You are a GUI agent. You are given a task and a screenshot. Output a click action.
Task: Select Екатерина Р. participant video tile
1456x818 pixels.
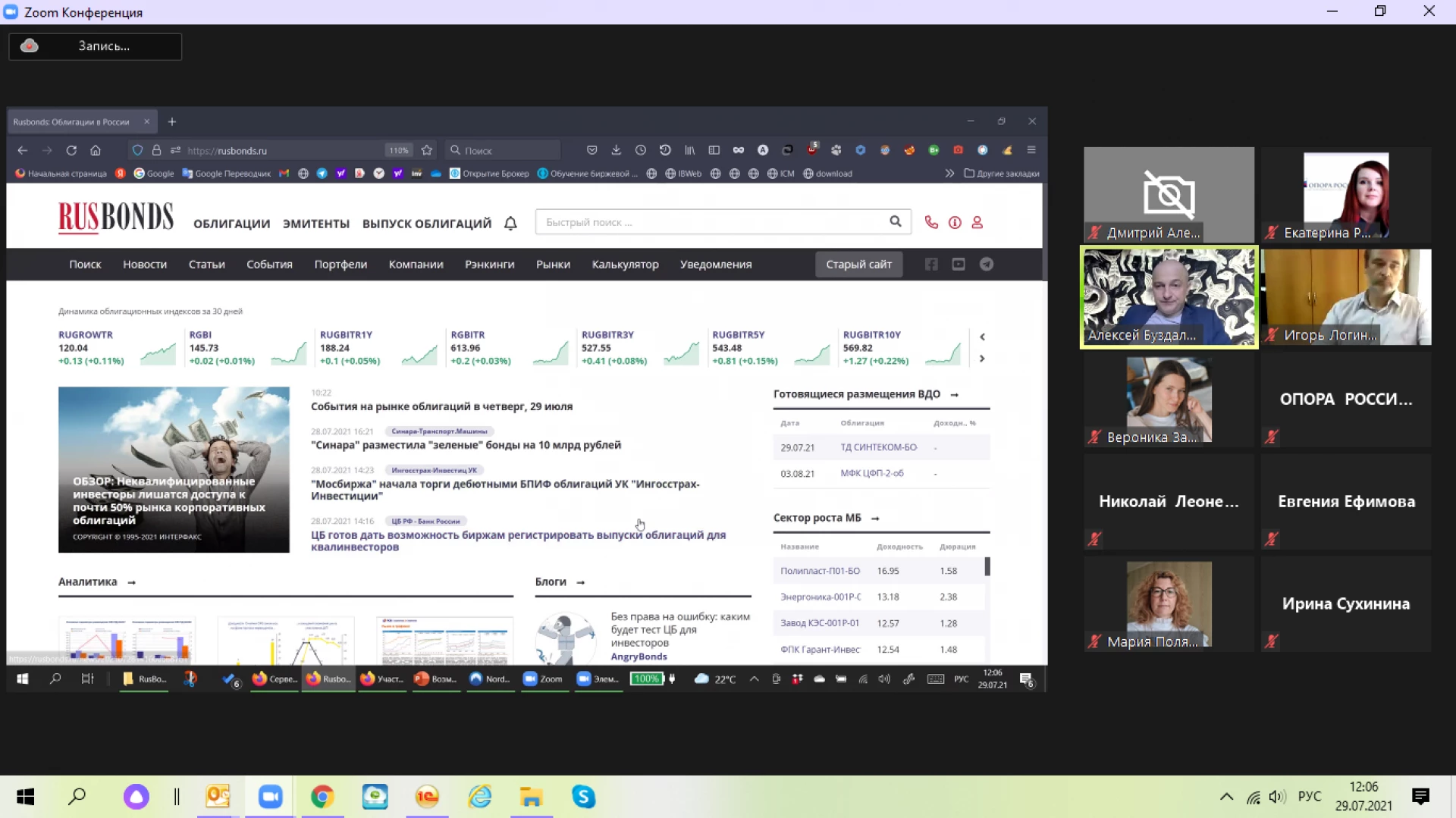[1346, 195]
